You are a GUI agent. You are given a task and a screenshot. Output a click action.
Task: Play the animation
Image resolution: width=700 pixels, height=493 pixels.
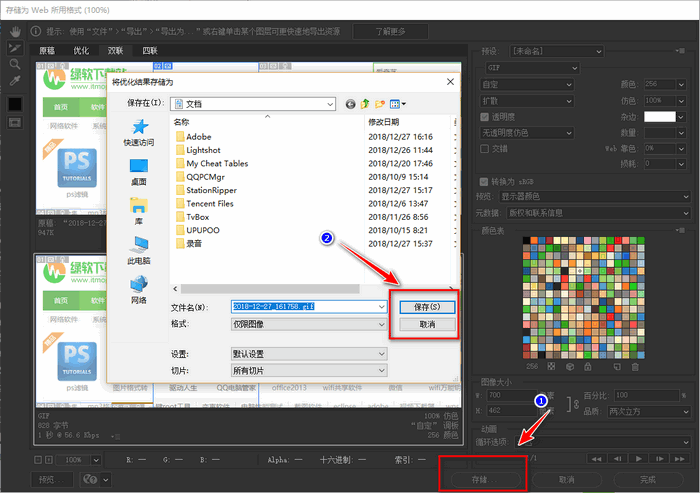pyautogui.click(x=638, y=459)
